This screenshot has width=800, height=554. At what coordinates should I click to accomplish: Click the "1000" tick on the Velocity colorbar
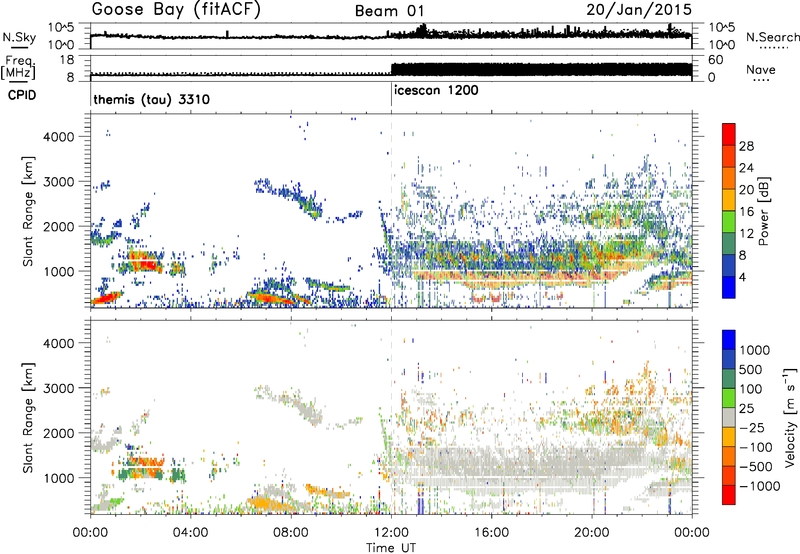point(754,350)
